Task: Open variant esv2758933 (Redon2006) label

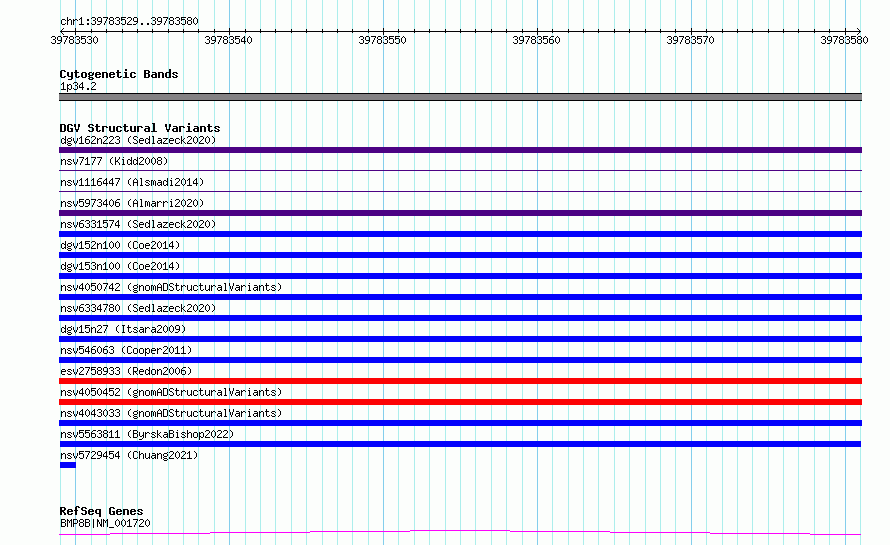Action: 126,371
